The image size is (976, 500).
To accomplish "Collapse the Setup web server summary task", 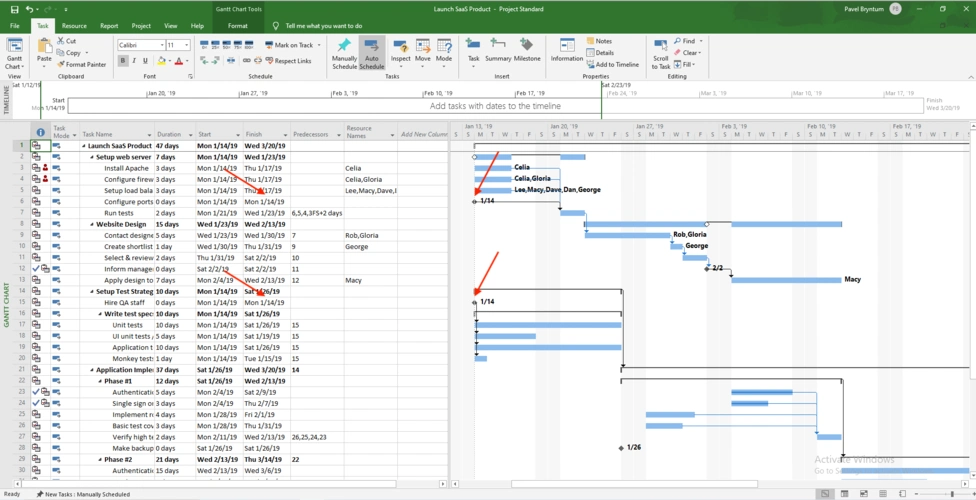I will [x=92, y=157].
